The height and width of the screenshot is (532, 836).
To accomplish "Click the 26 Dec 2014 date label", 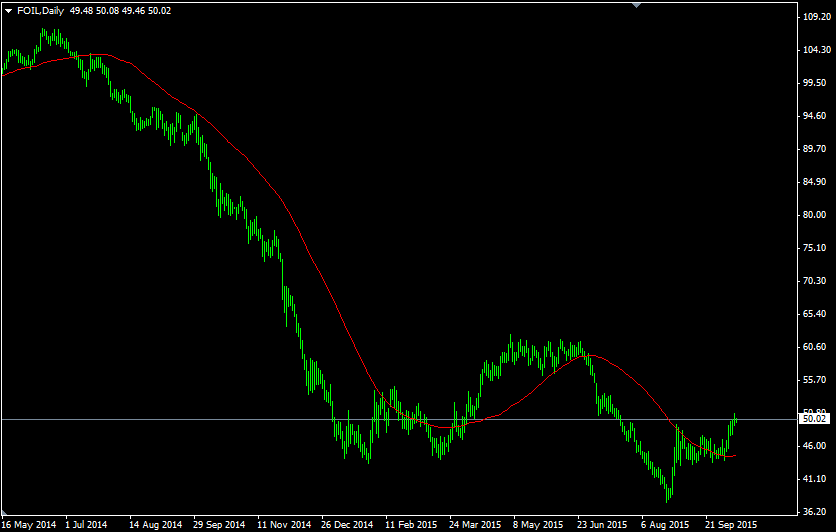I will (348, 525).
